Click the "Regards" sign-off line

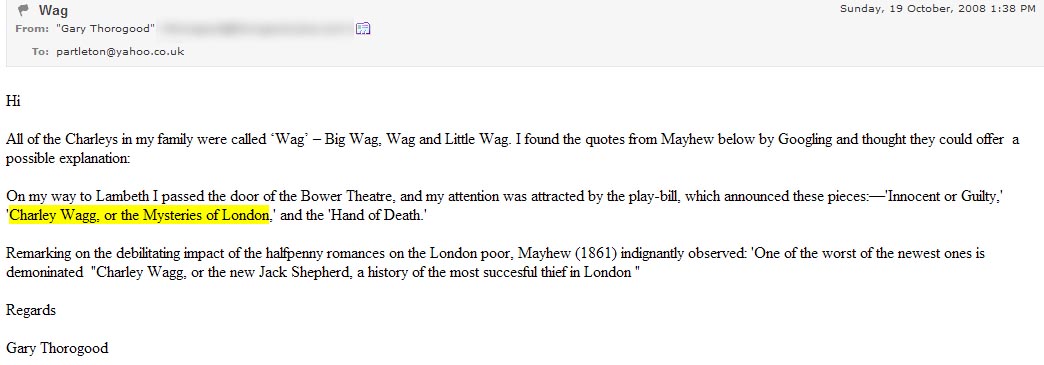tap(31, 311)
